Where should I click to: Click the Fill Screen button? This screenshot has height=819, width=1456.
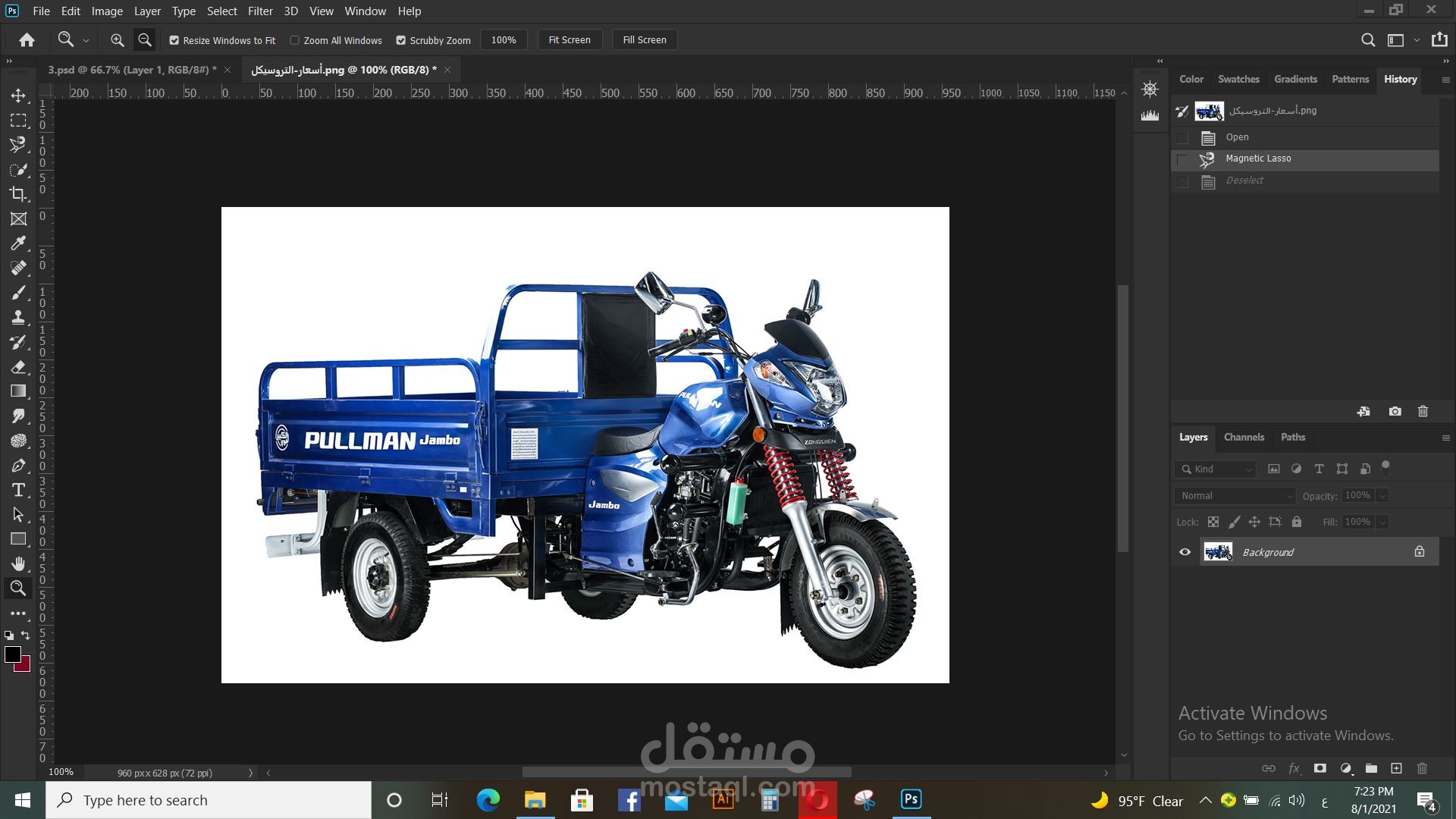pos(644,40)
